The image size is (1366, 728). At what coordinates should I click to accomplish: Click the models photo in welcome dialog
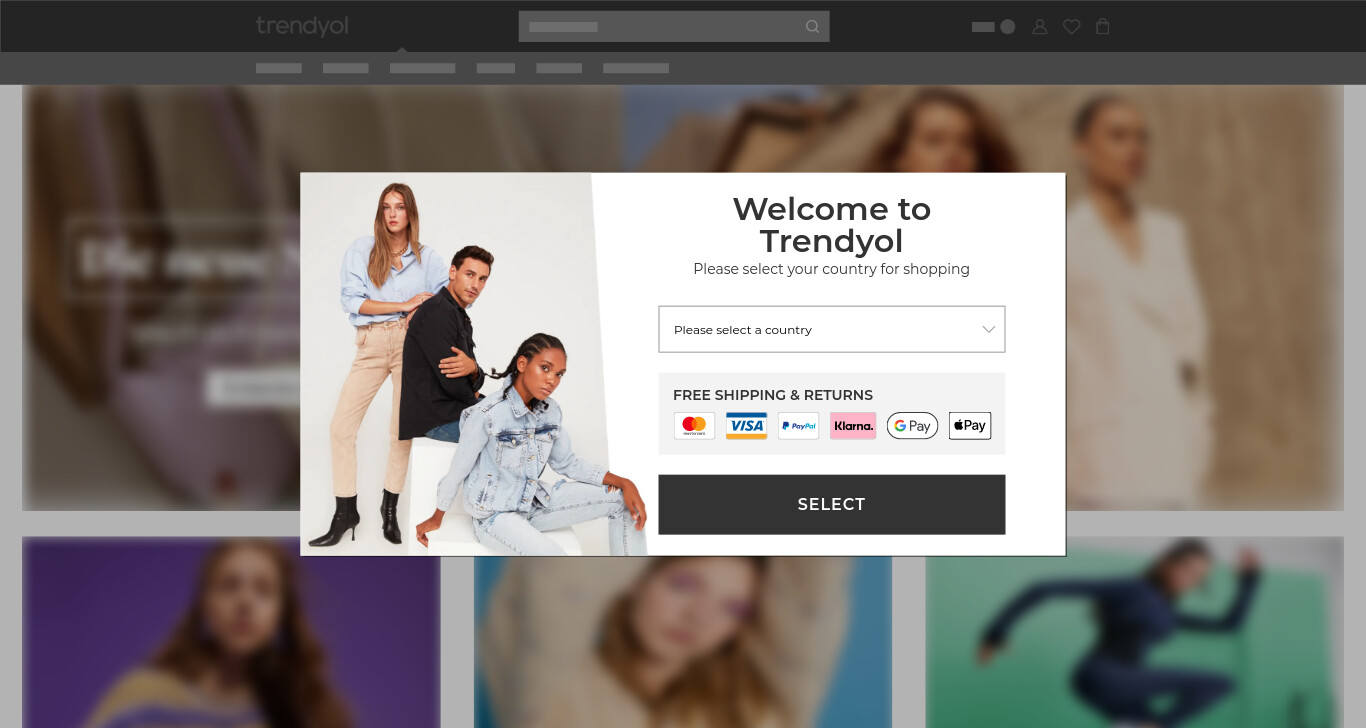(475, 364)
